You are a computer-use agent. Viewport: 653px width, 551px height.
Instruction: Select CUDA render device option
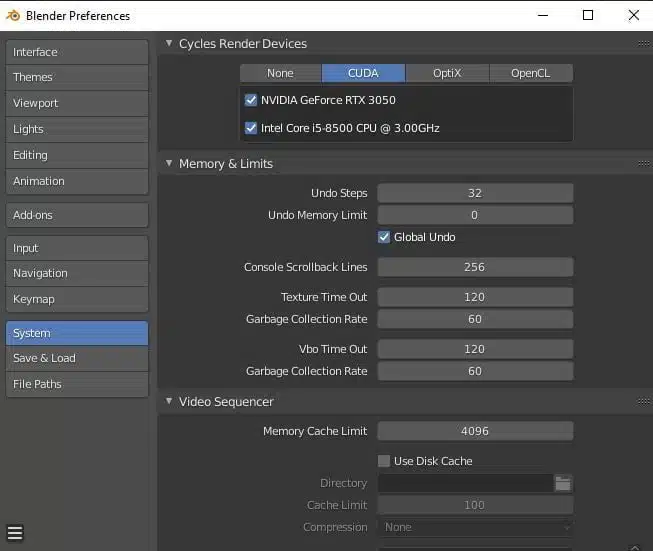pyautogui.click(x=364, y=73)
